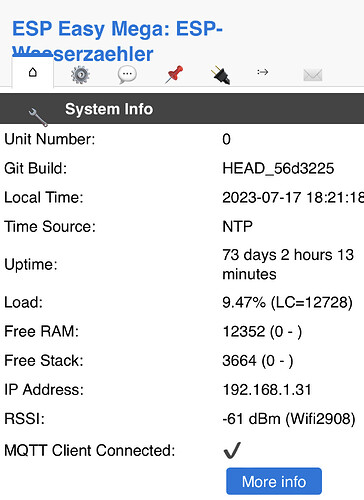Click the Time Source value NTP
The image size is (364, 500).
[237, 227]
